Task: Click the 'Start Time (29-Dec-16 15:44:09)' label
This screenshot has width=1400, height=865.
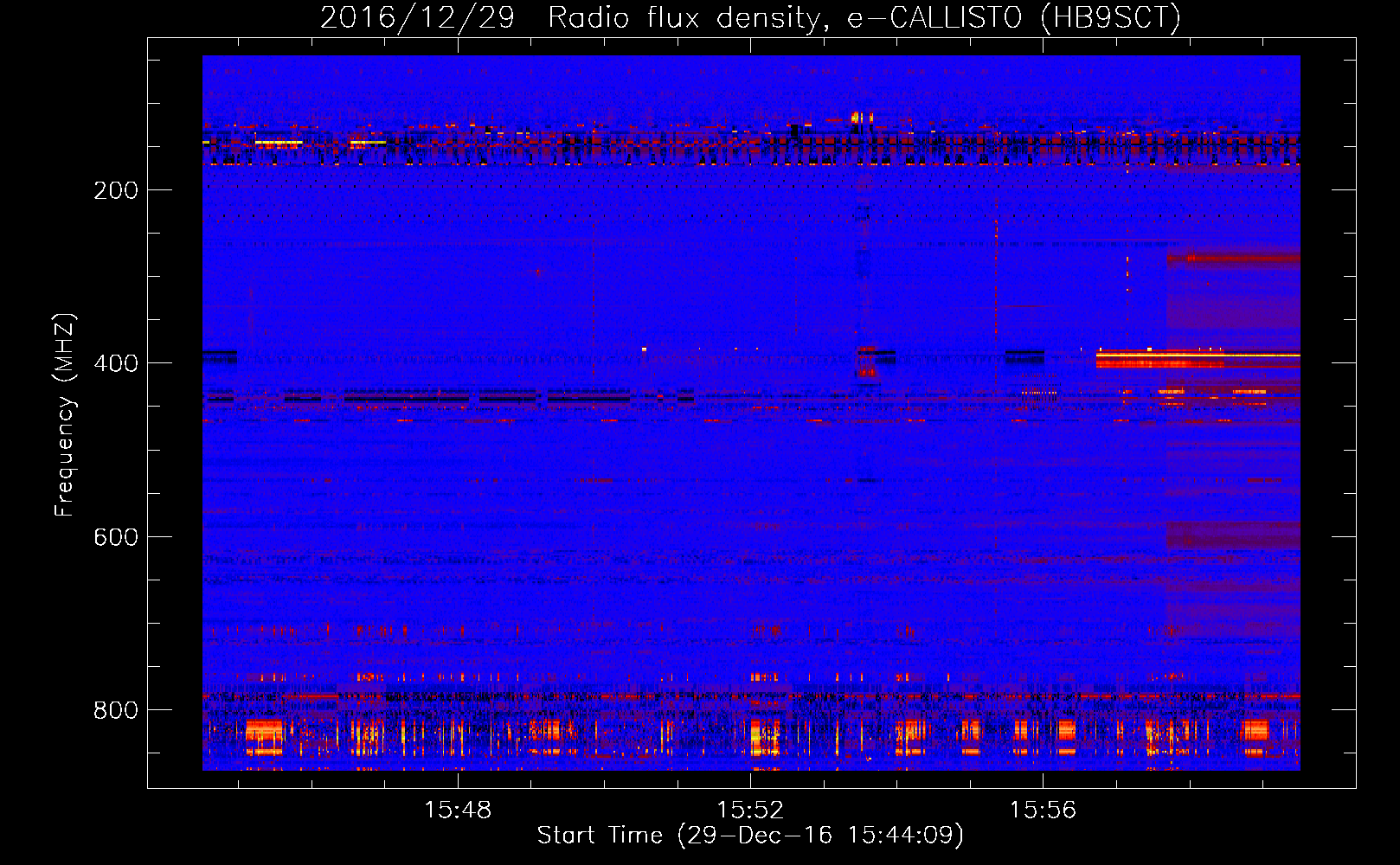Action: (750, 836)
